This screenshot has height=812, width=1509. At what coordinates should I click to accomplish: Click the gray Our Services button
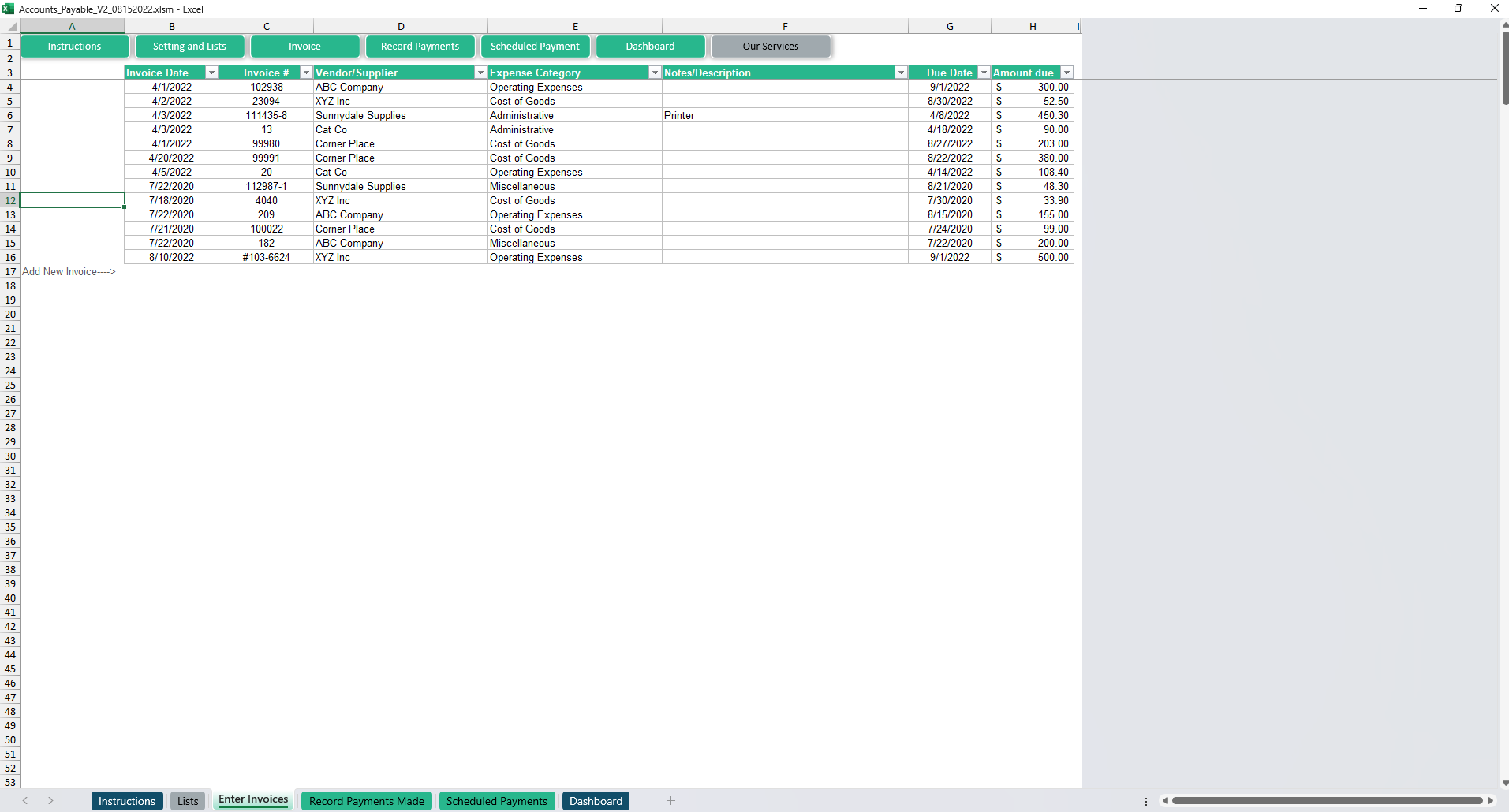point(770,47)
